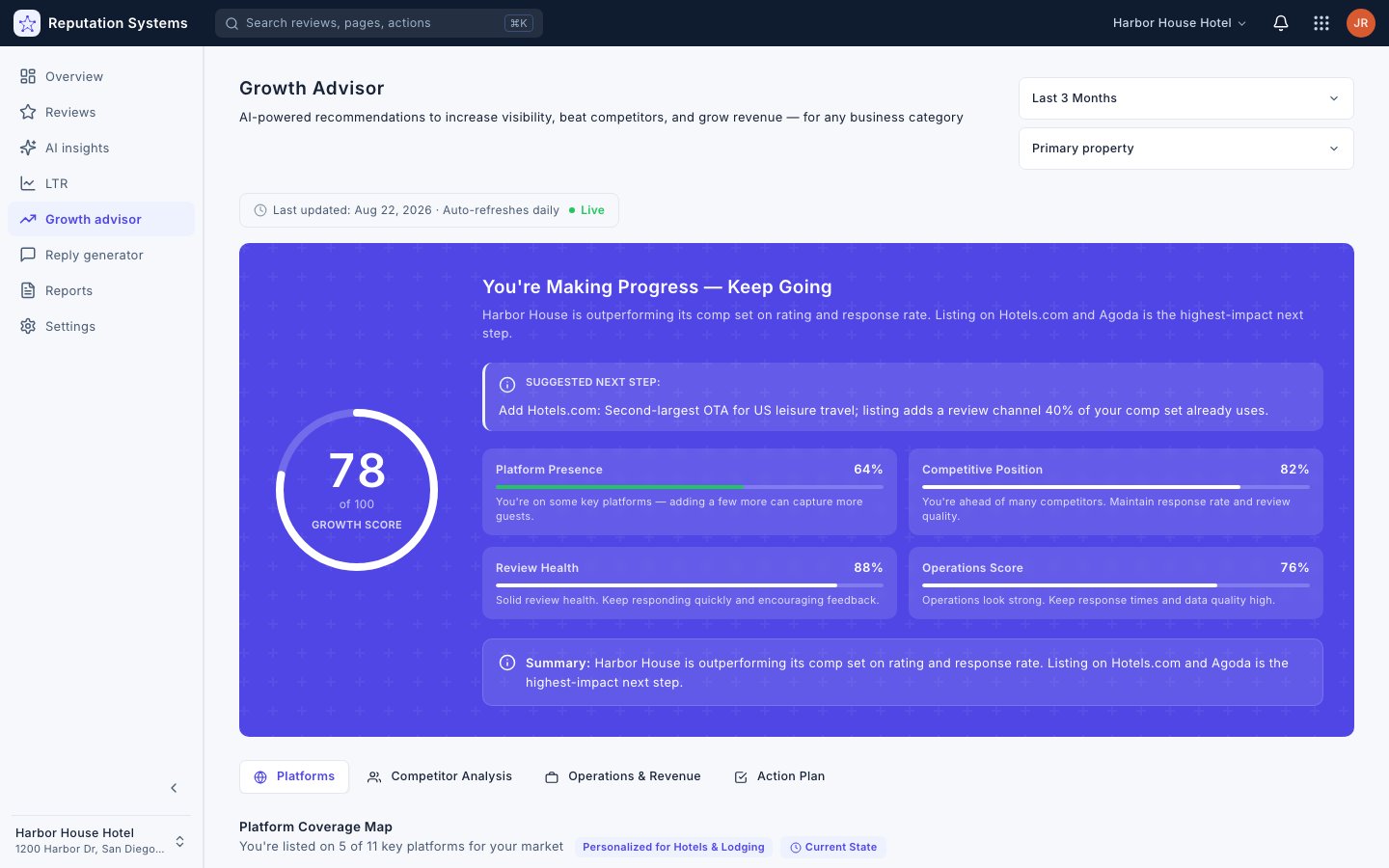Open the notifications bell
This screenshot has width=1389, height=868.
[1281, 23]
